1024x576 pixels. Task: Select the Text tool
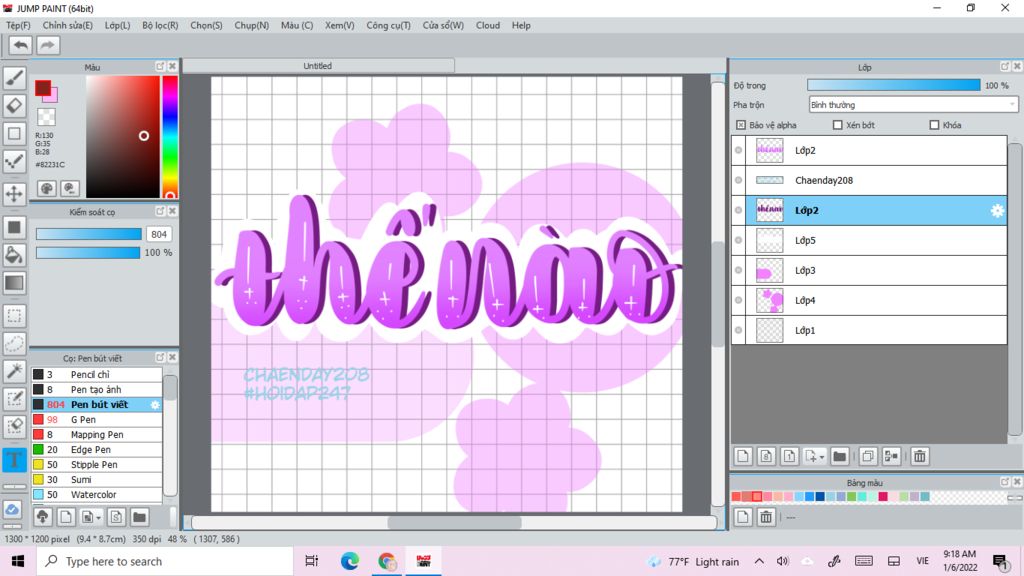point(14,460)
